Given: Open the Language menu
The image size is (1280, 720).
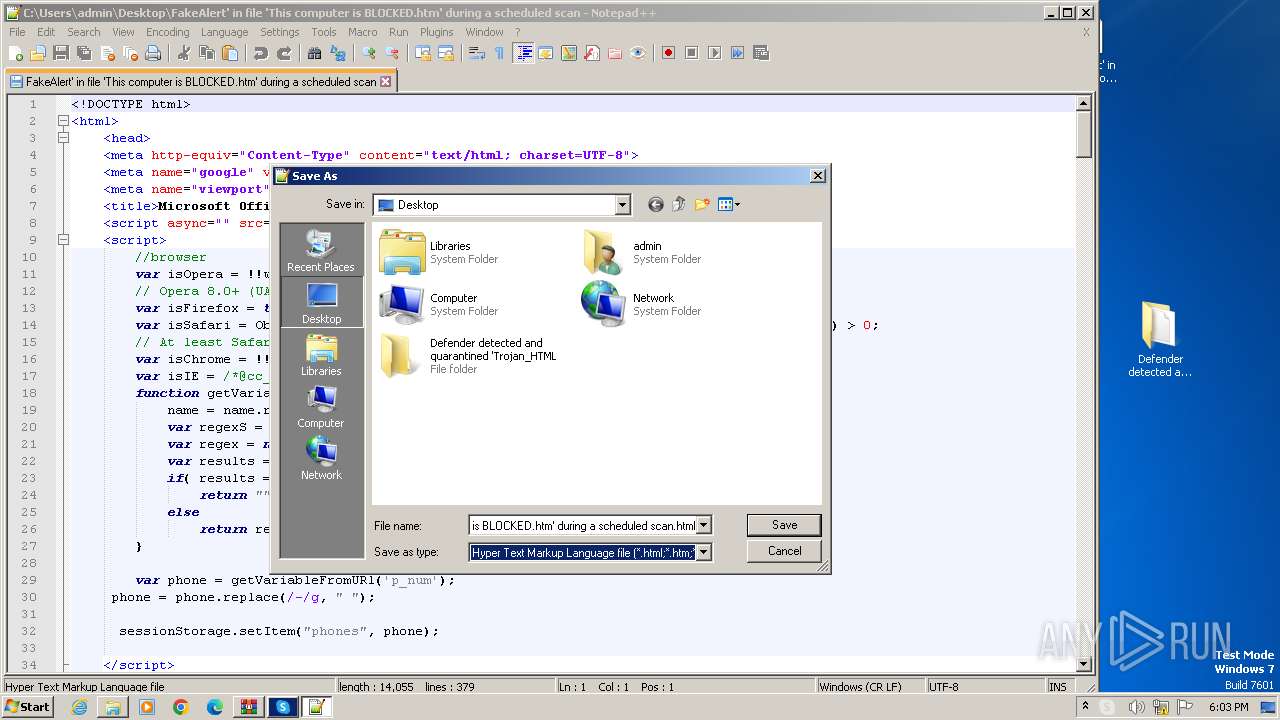Looking at the screenshot, I should coord(224,32).
